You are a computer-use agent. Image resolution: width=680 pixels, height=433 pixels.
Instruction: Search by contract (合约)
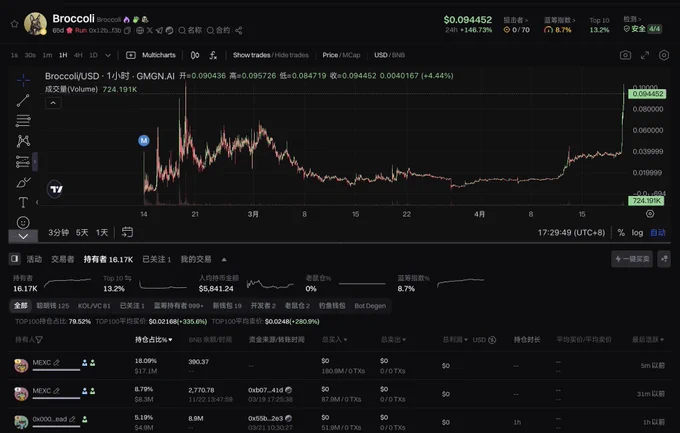[x=218, y=30]
